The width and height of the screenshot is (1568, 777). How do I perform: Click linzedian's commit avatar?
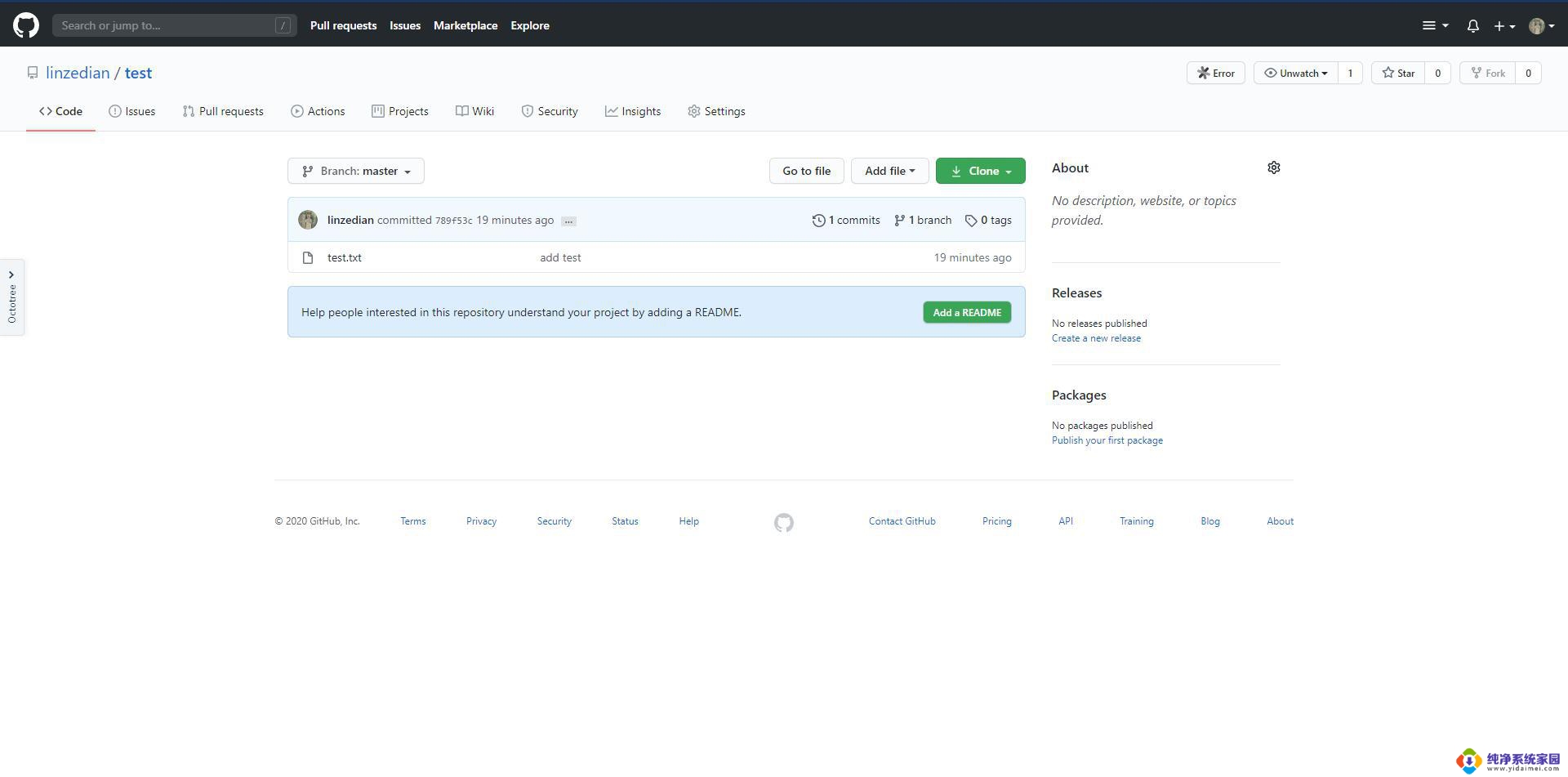(x=308, y=220)
